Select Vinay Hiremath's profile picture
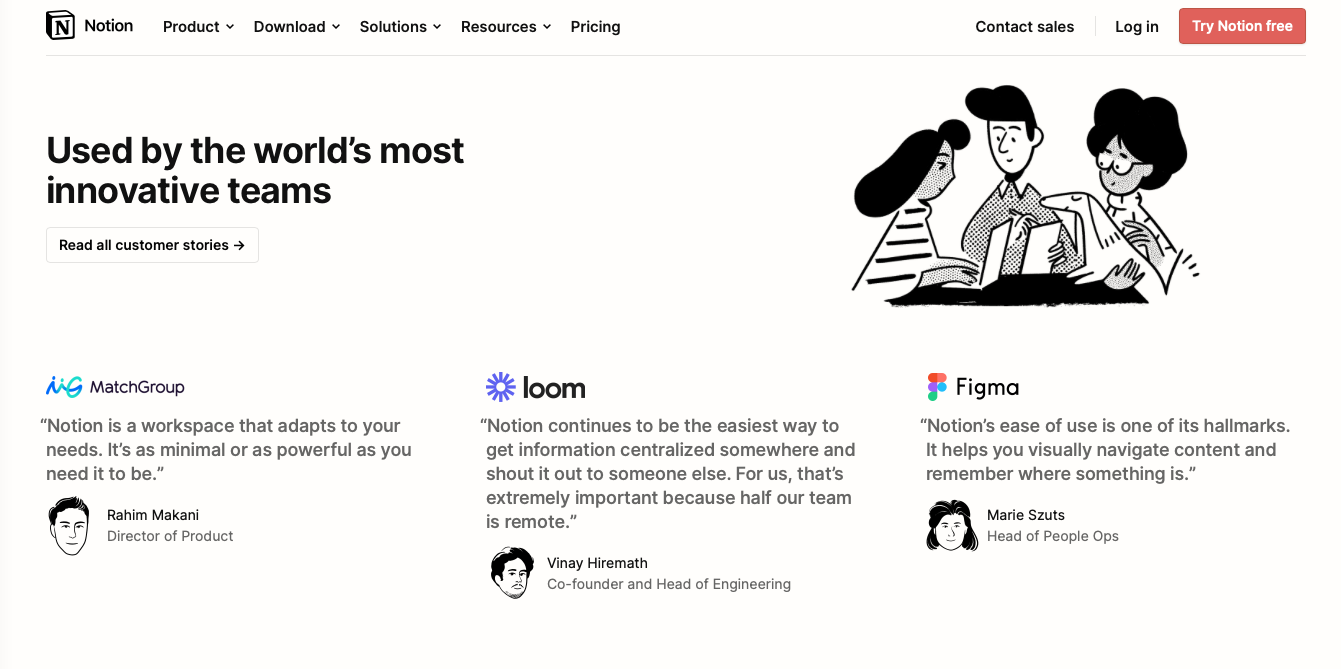This screenshot has height=669, width=1341. (512, 573)
